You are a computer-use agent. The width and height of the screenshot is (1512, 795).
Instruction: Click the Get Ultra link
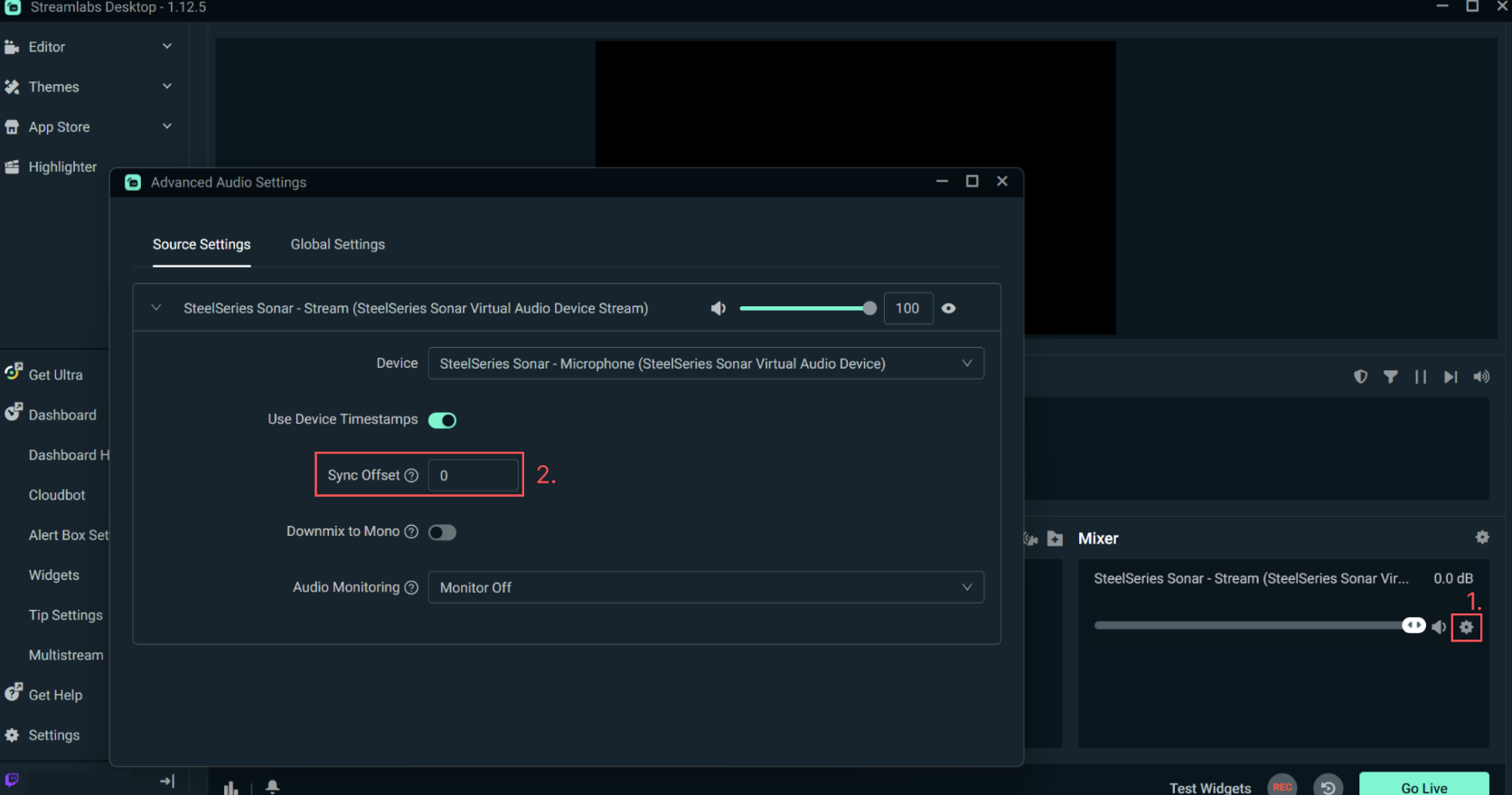55,375
